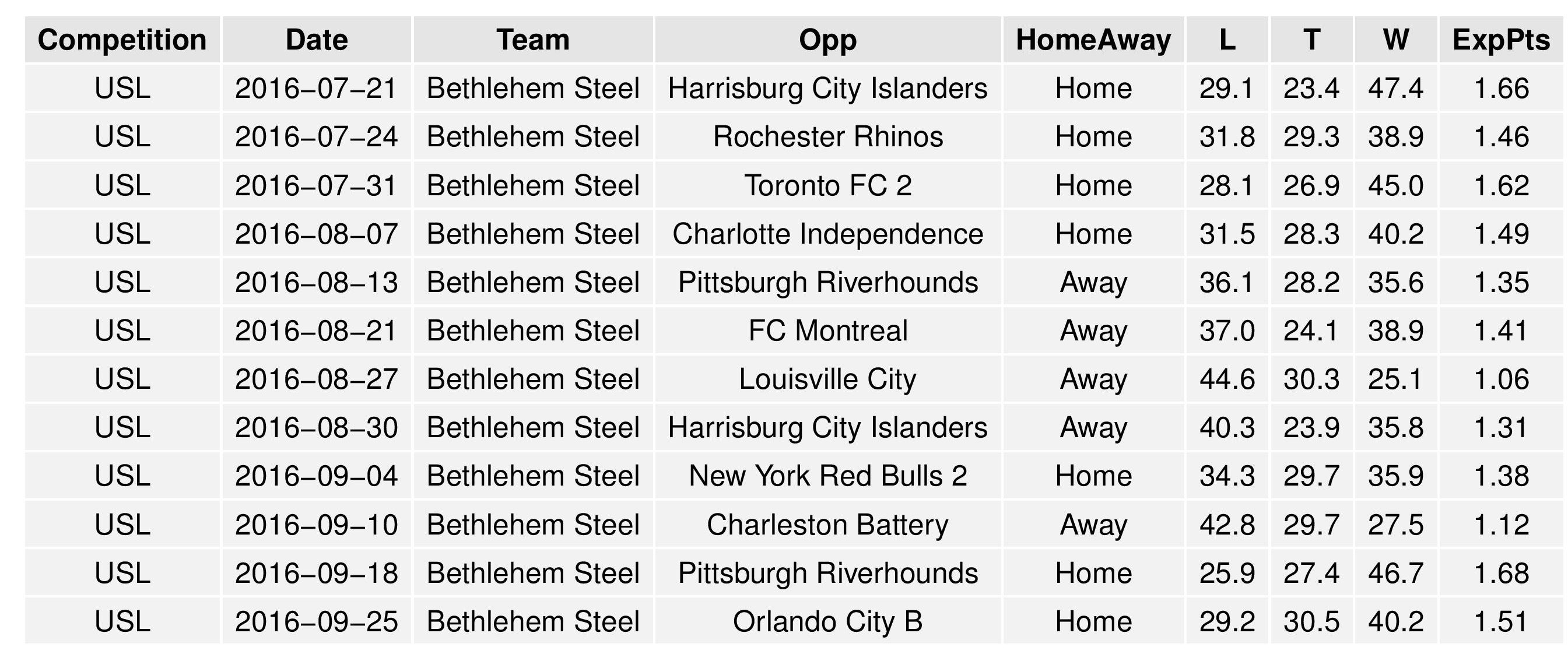1568x668 pixels.
Task: Select the Charleston Battery cell
Action: (x=828, y=525)
